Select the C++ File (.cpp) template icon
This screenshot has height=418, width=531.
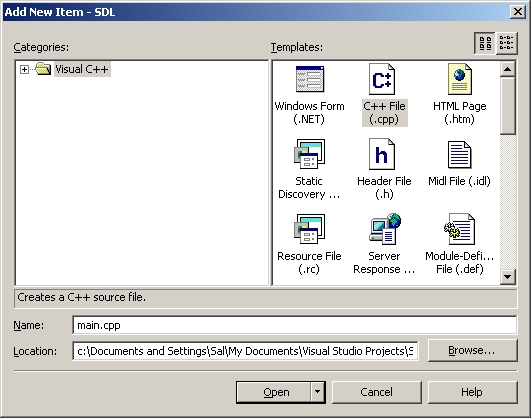point(382,79)
